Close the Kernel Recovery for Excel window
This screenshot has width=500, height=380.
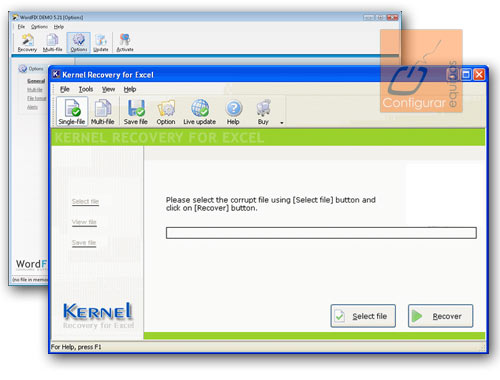point(479,74)
